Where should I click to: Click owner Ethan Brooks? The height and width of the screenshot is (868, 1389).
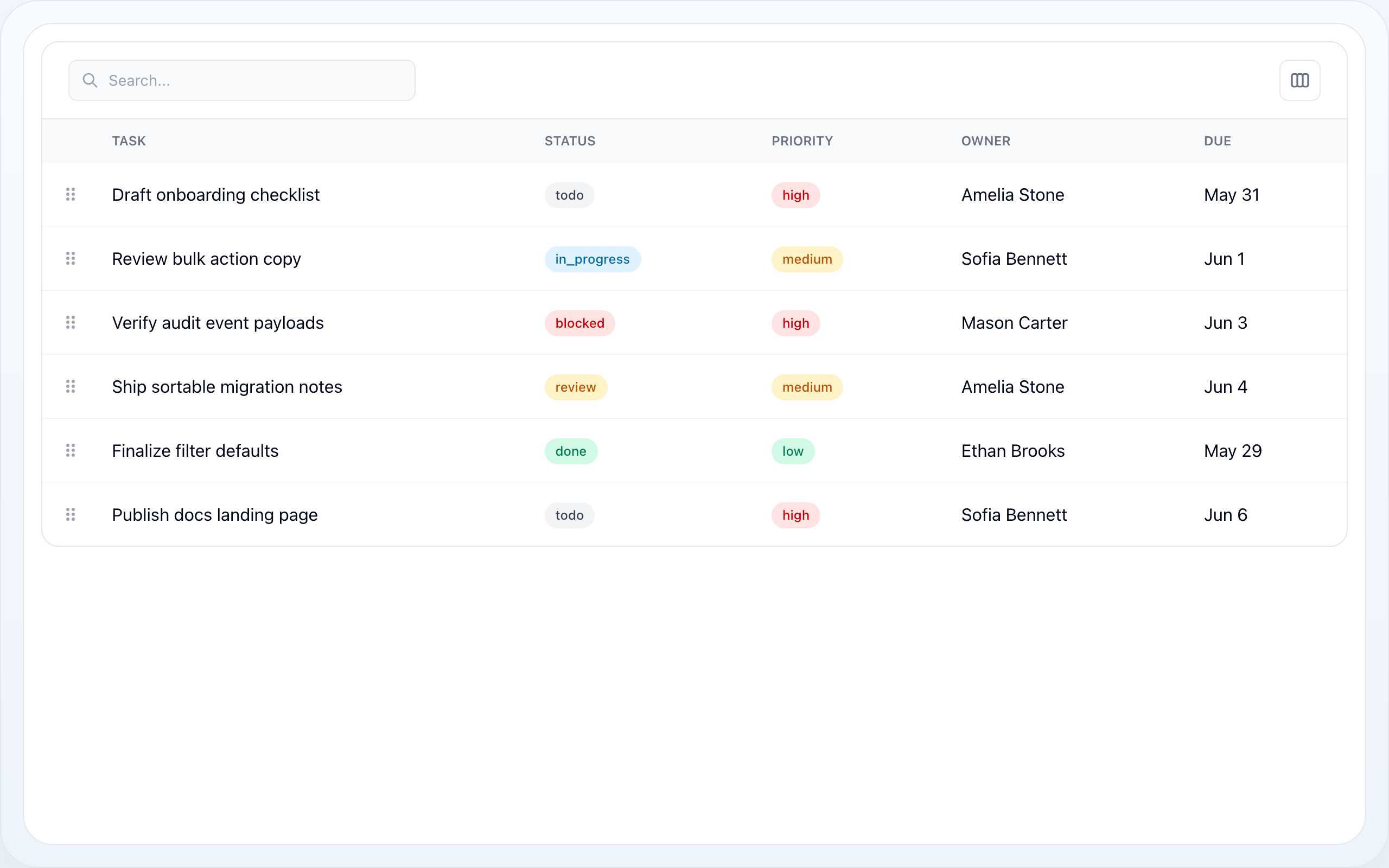tap(1013, 451)
